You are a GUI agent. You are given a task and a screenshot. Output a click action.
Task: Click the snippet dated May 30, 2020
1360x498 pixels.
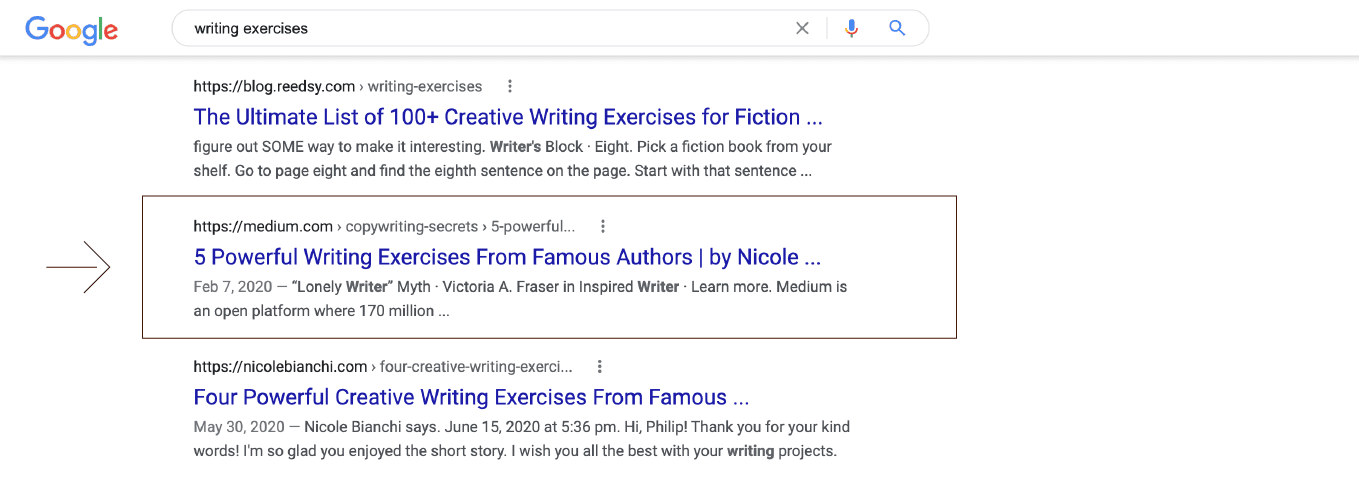click(x=520, y=438)
